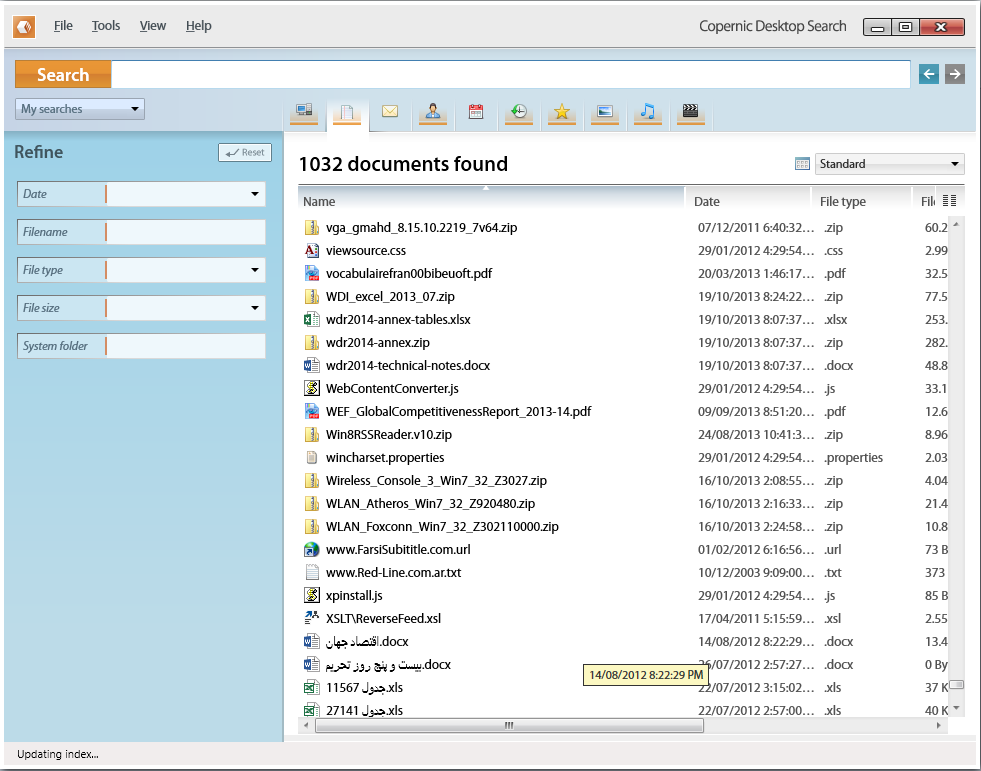This screenshot has height=771, width=981.
Task: Click the horizontal scrollbar thumb of results
Action: 509,725
